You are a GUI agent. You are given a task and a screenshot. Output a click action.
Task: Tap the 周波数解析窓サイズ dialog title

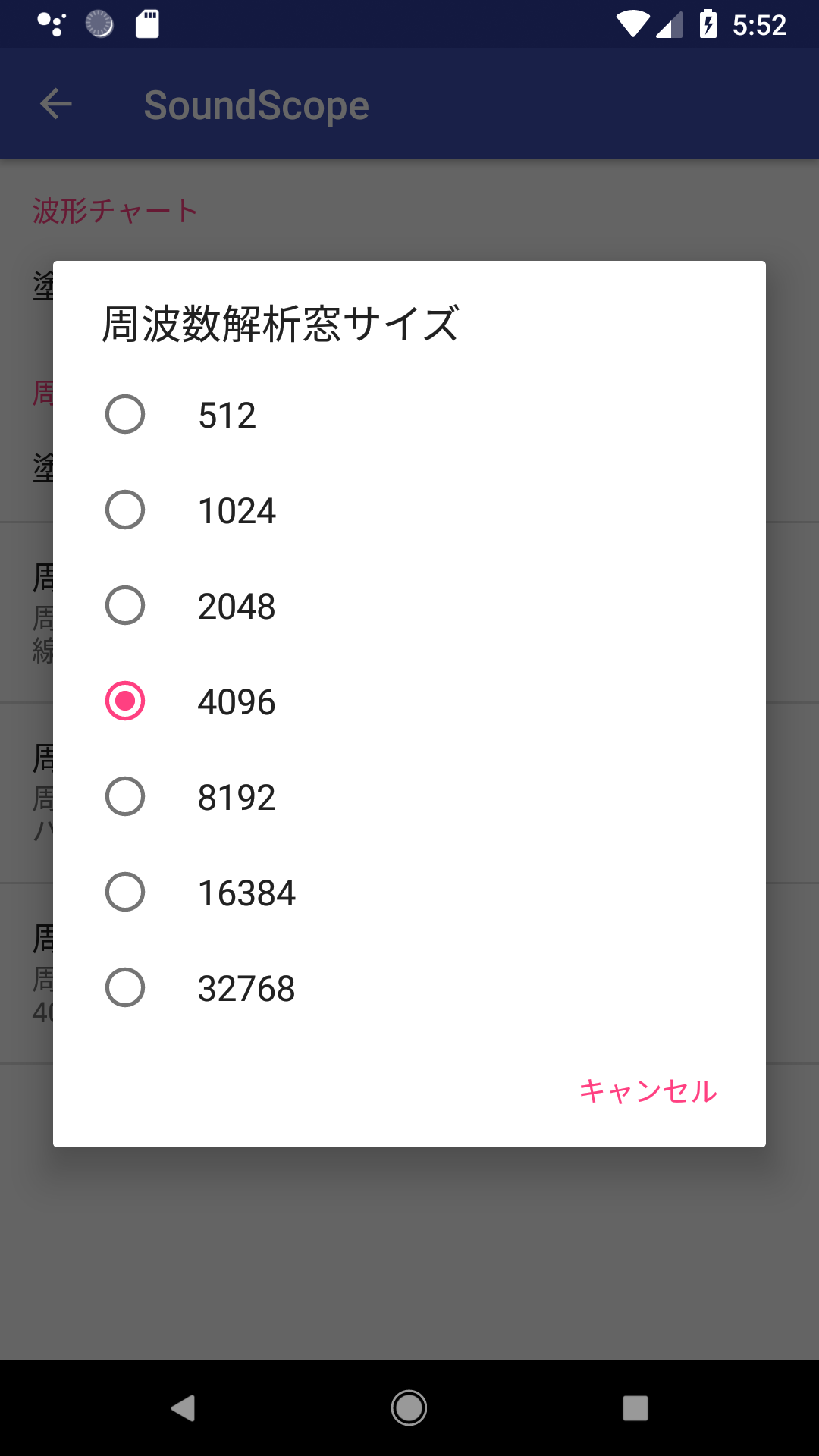coord(281,324)
